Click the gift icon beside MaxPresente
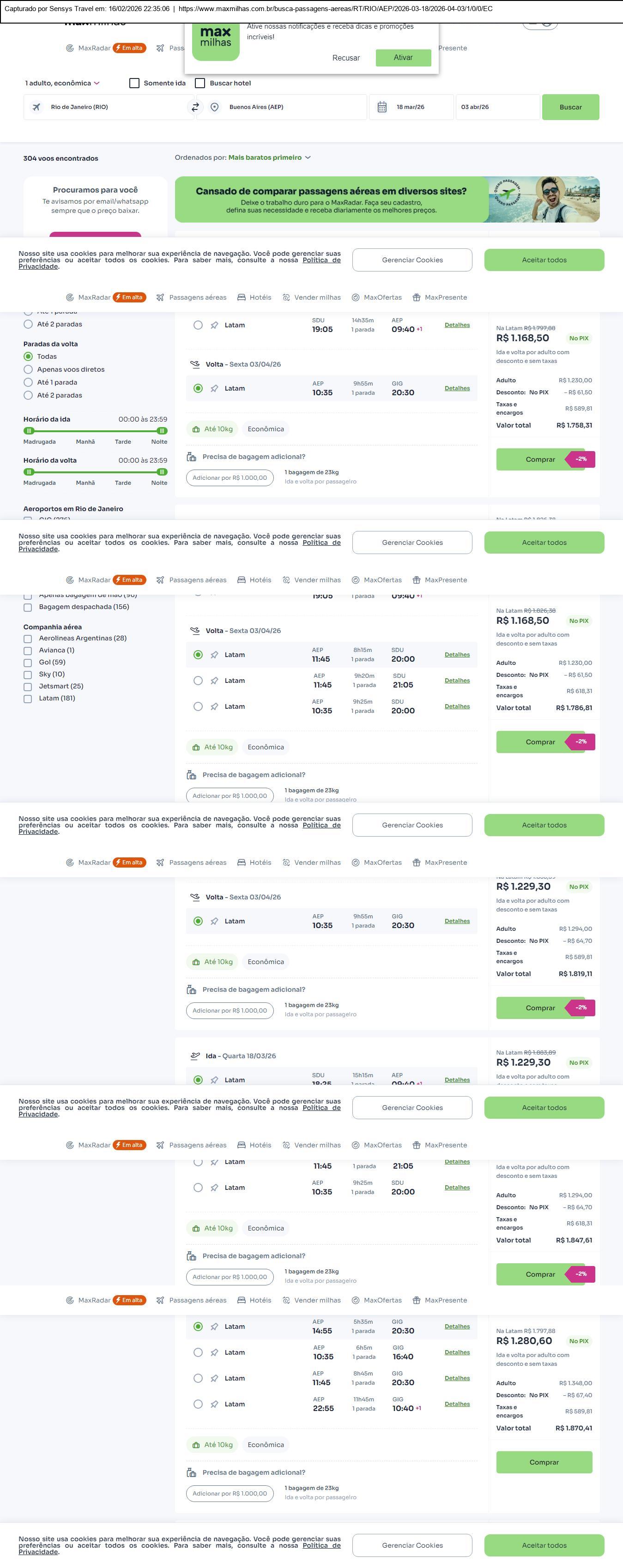This screenshot has width=623, height=1568. pos(417,298)
